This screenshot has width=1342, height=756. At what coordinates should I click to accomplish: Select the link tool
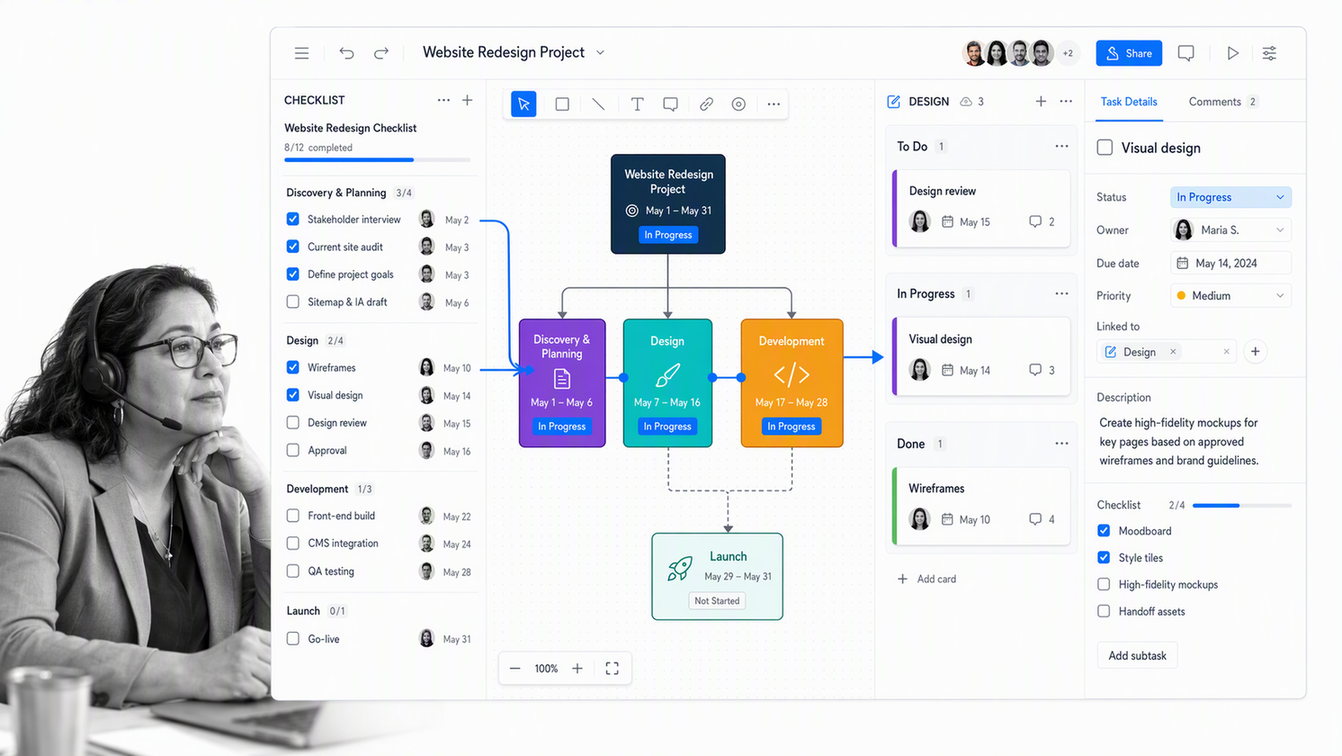(706, 104)
